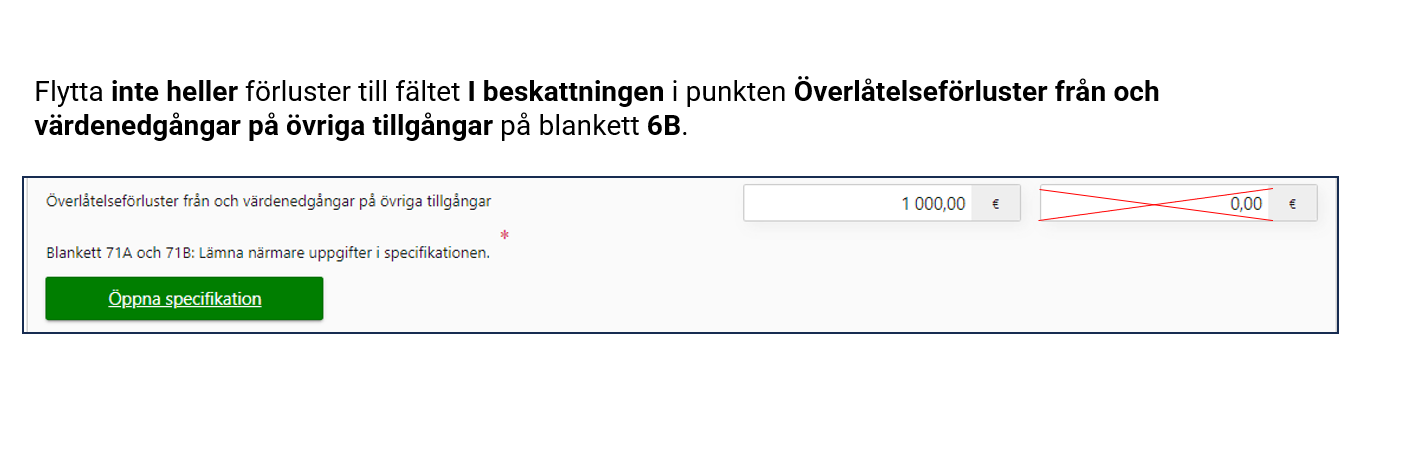Image resolution: width=1411 pixels, height=451 pixels.
Task: Click bold "Överlåtelseförluster från och" in the instruction
Action: (976, 93)
